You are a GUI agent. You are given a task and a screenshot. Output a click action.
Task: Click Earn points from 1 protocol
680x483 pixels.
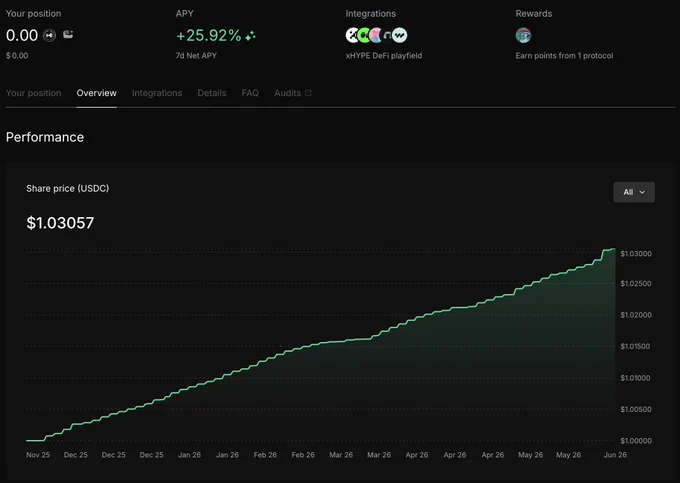(564, 55)
